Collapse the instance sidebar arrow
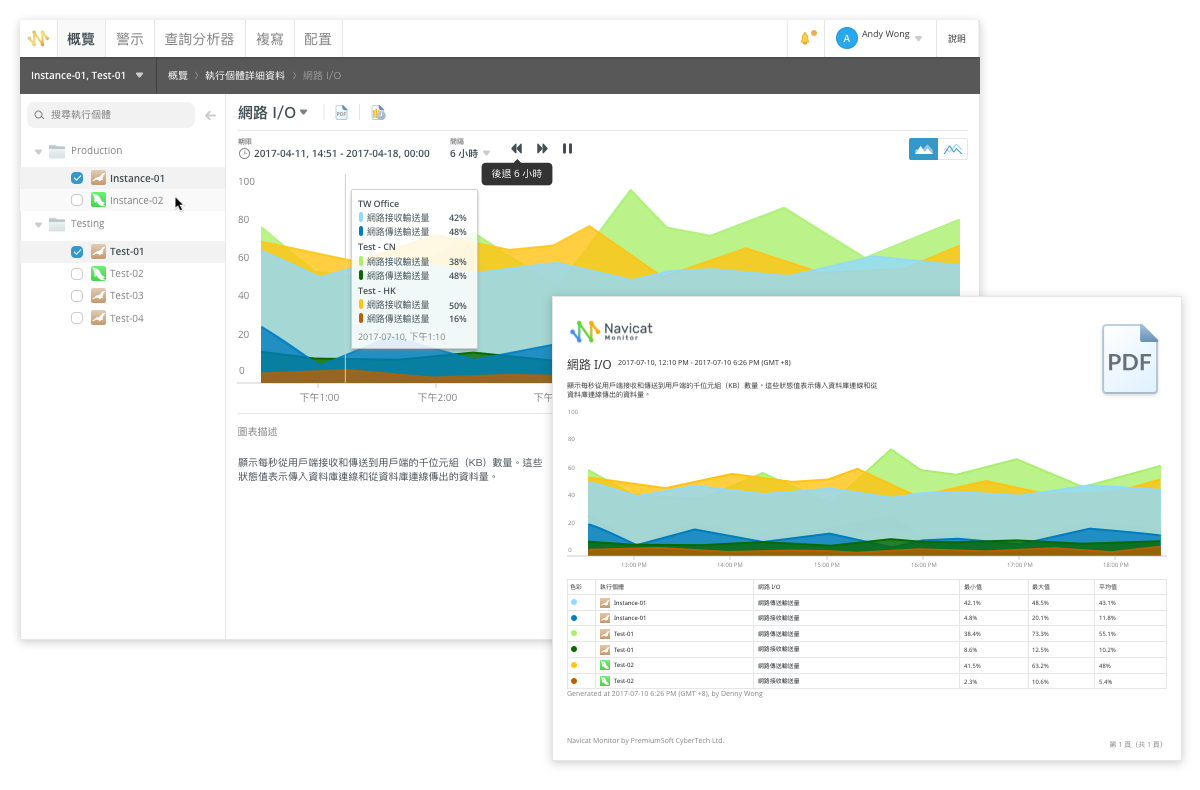The image size is (1200, 790). click(x=210, y=116)
